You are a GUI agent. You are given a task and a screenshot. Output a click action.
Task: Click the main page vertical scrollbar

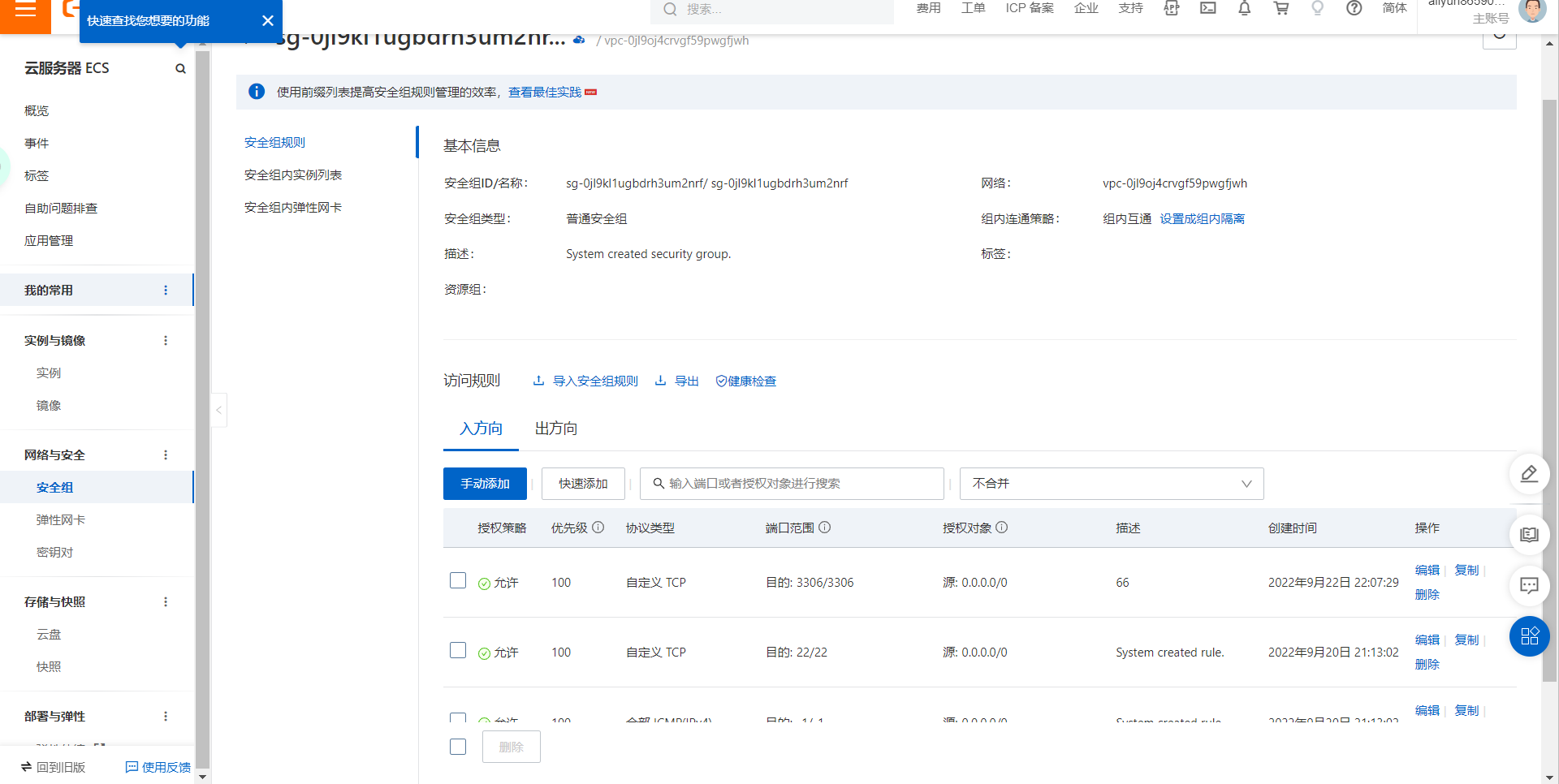pyautogui.click(x=1549, y=390)
